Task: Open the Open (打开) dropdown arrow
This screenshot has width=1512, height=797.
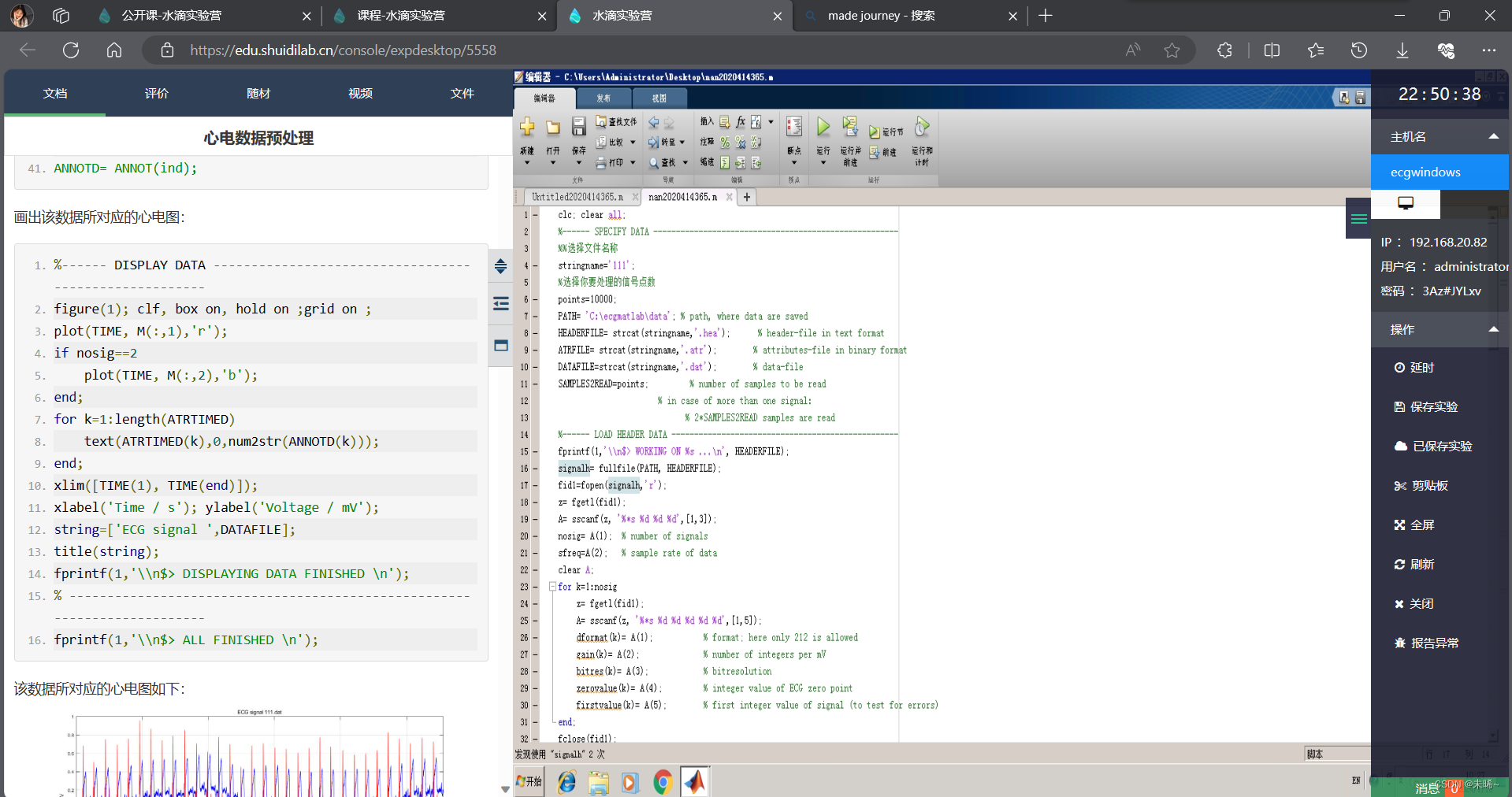Action: [x=553, y=163]
